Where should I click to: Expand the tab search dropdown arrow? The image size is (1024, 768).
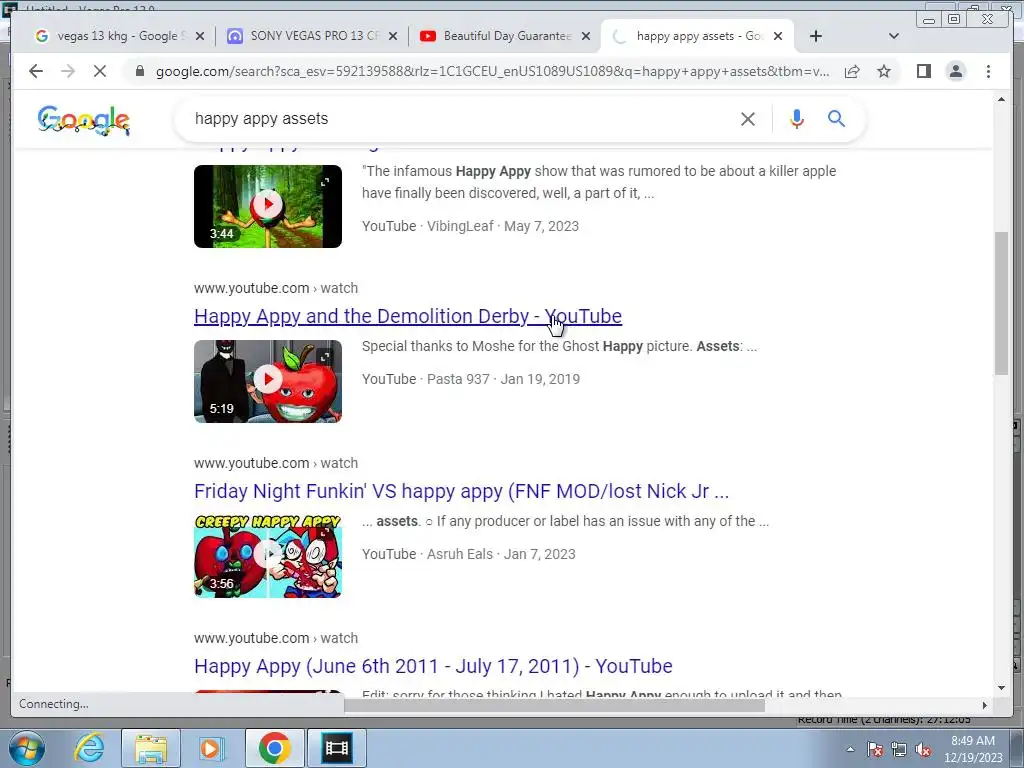(894, 36)
